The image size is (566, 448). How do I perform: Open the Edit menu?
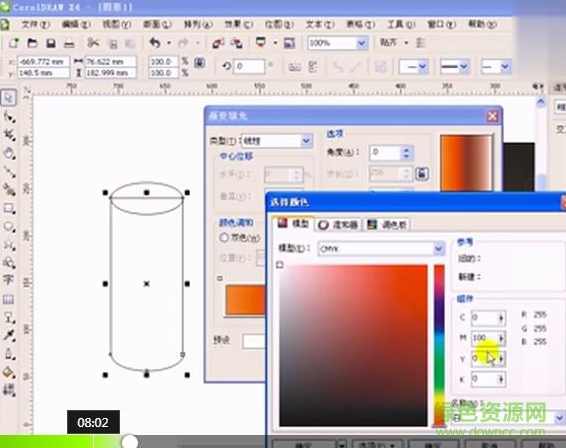tap(75, 24)
